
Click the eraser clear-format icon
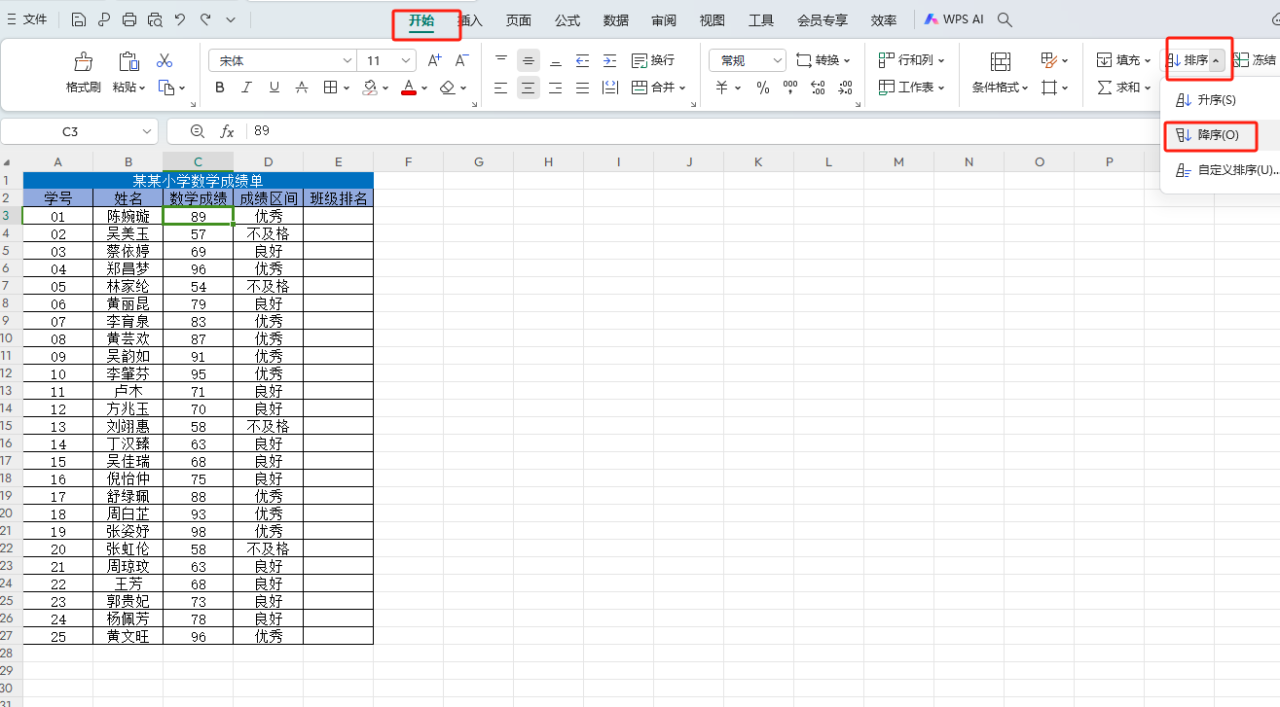[x=448, y=88]
